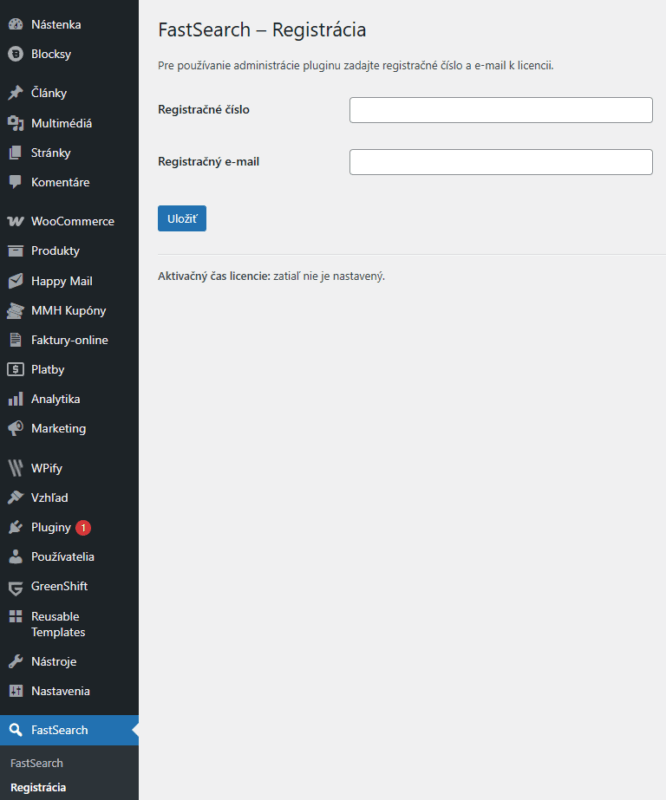Click the Multimédiá media icon
666x800 pixels.
[16, 123]
